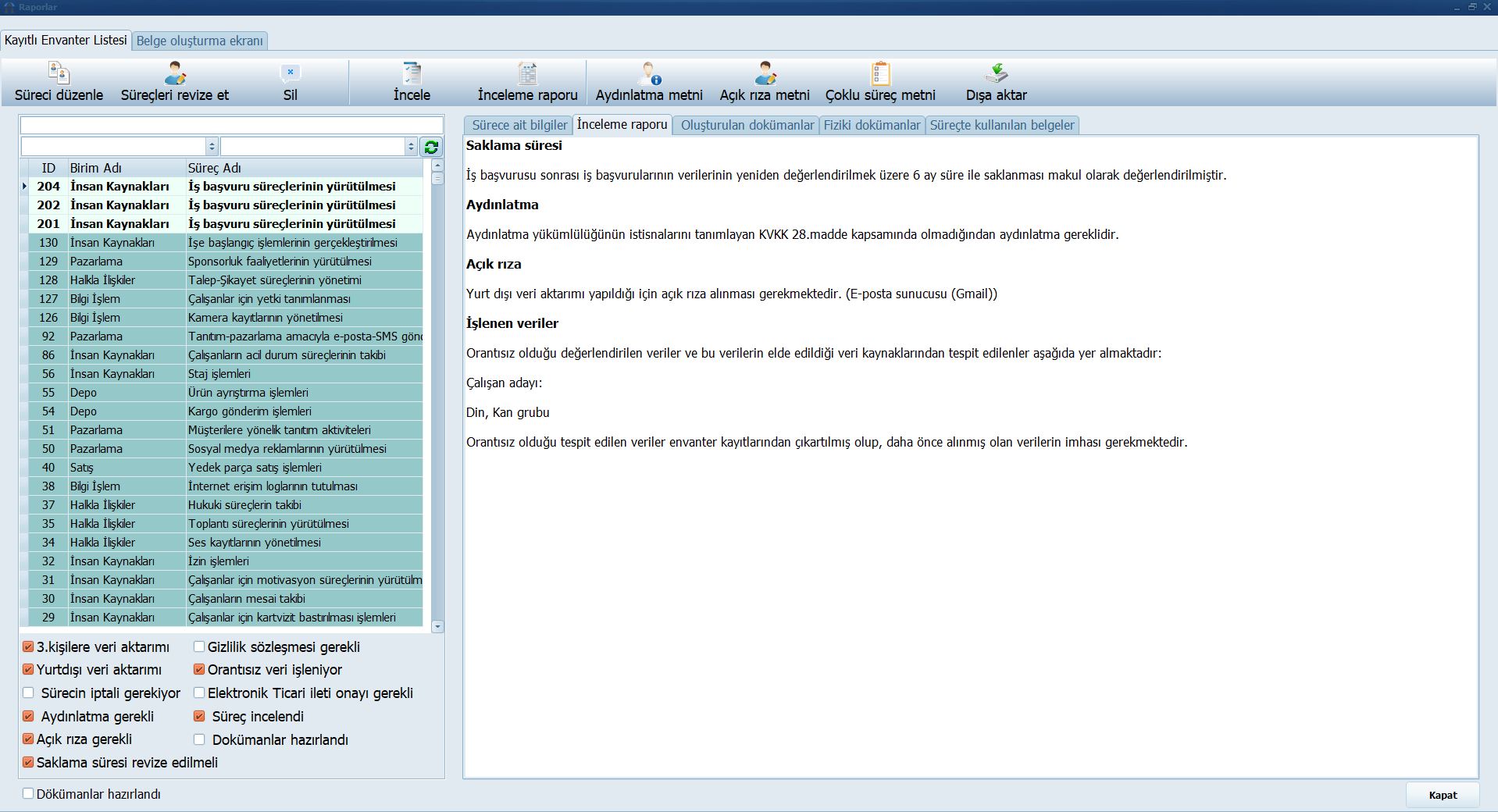1498x812 pixels.
Task: Switch to Belge oluşturma ekranı tab
Action: coord(200,41)
